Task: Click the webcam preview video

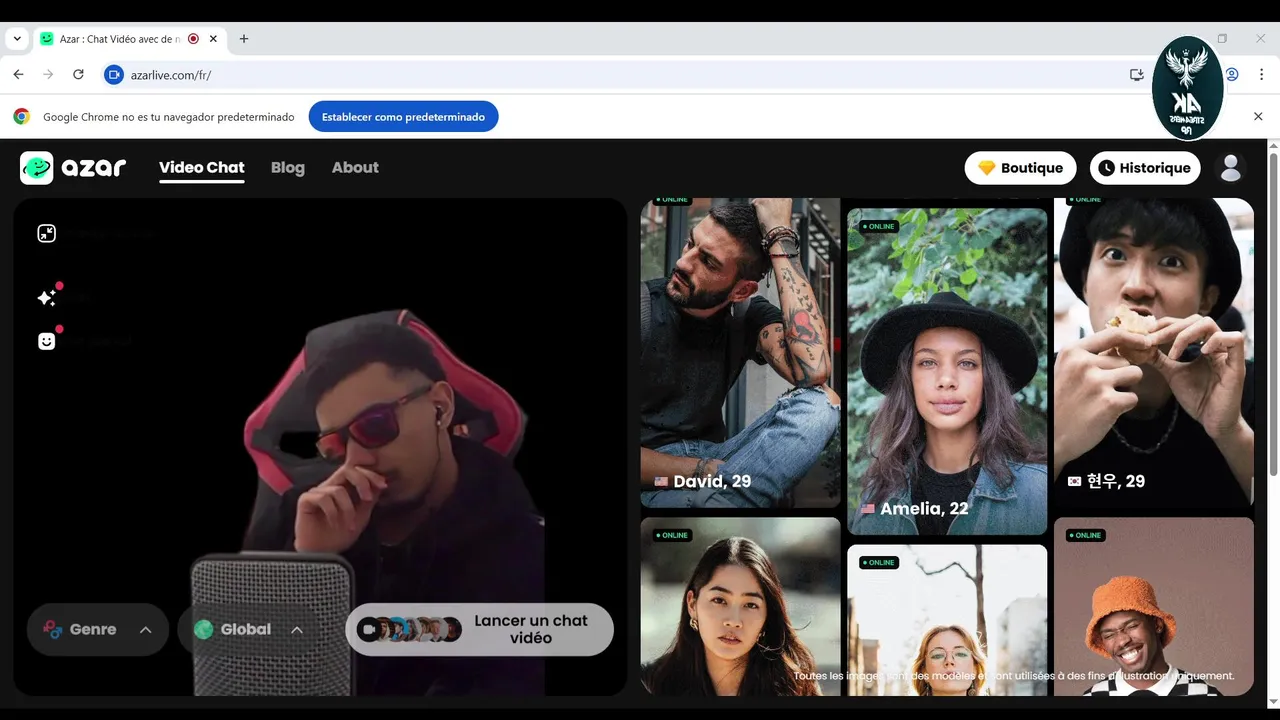Action: coord(320,447)
